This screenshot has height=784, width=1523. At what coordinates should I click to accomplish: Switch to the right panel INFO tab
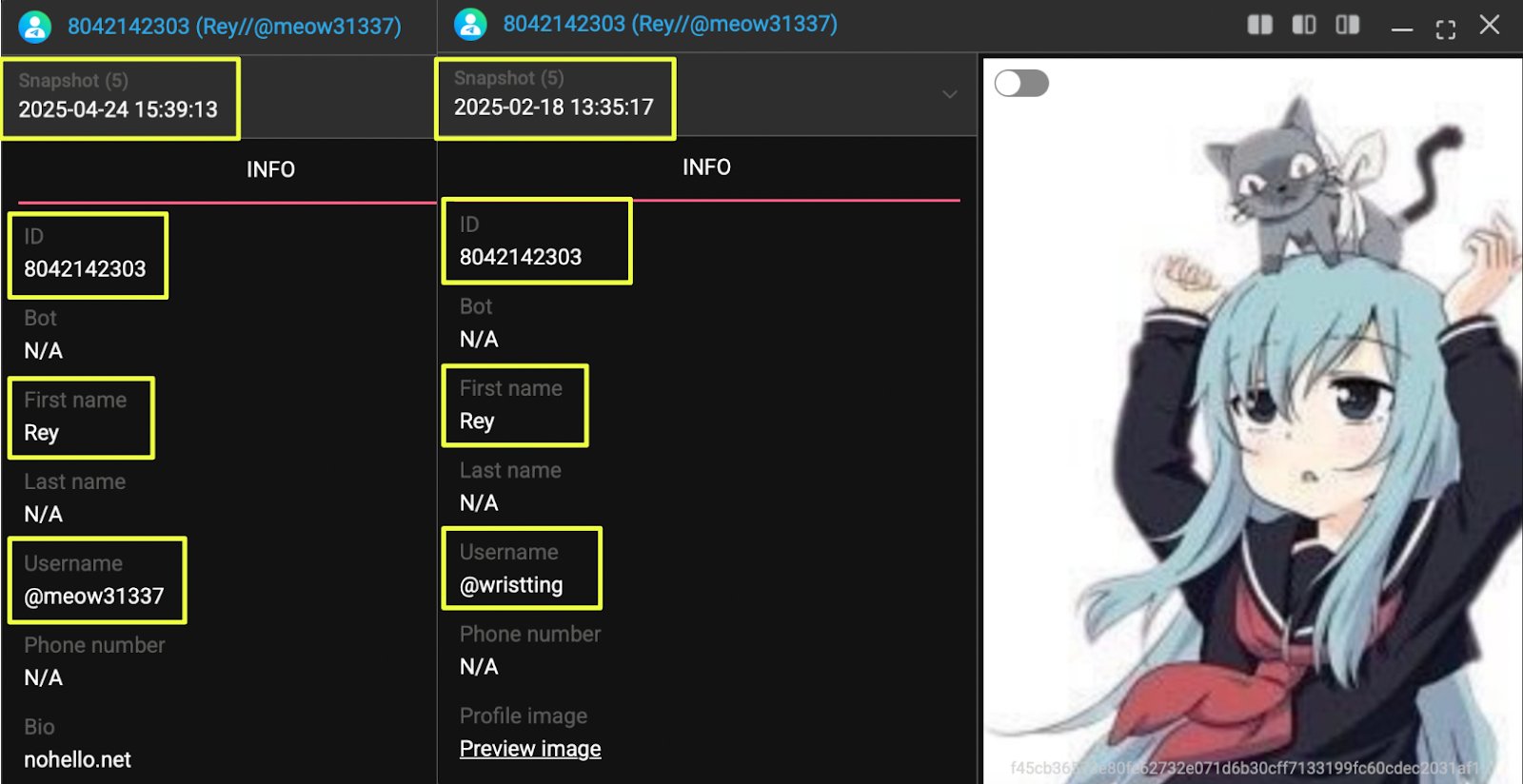(706, 167)
